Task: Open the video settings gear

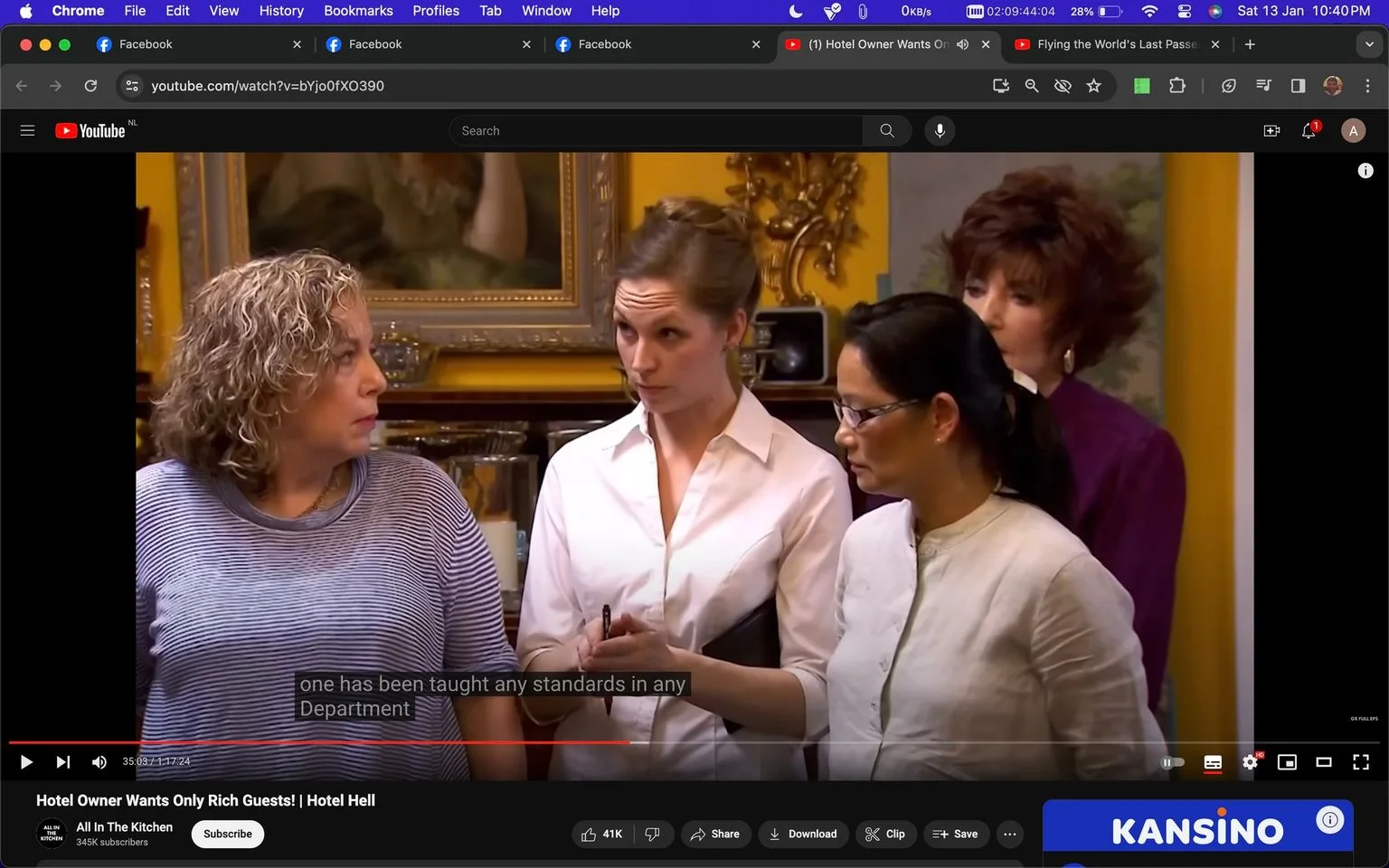Action: tap(1250, 762)
